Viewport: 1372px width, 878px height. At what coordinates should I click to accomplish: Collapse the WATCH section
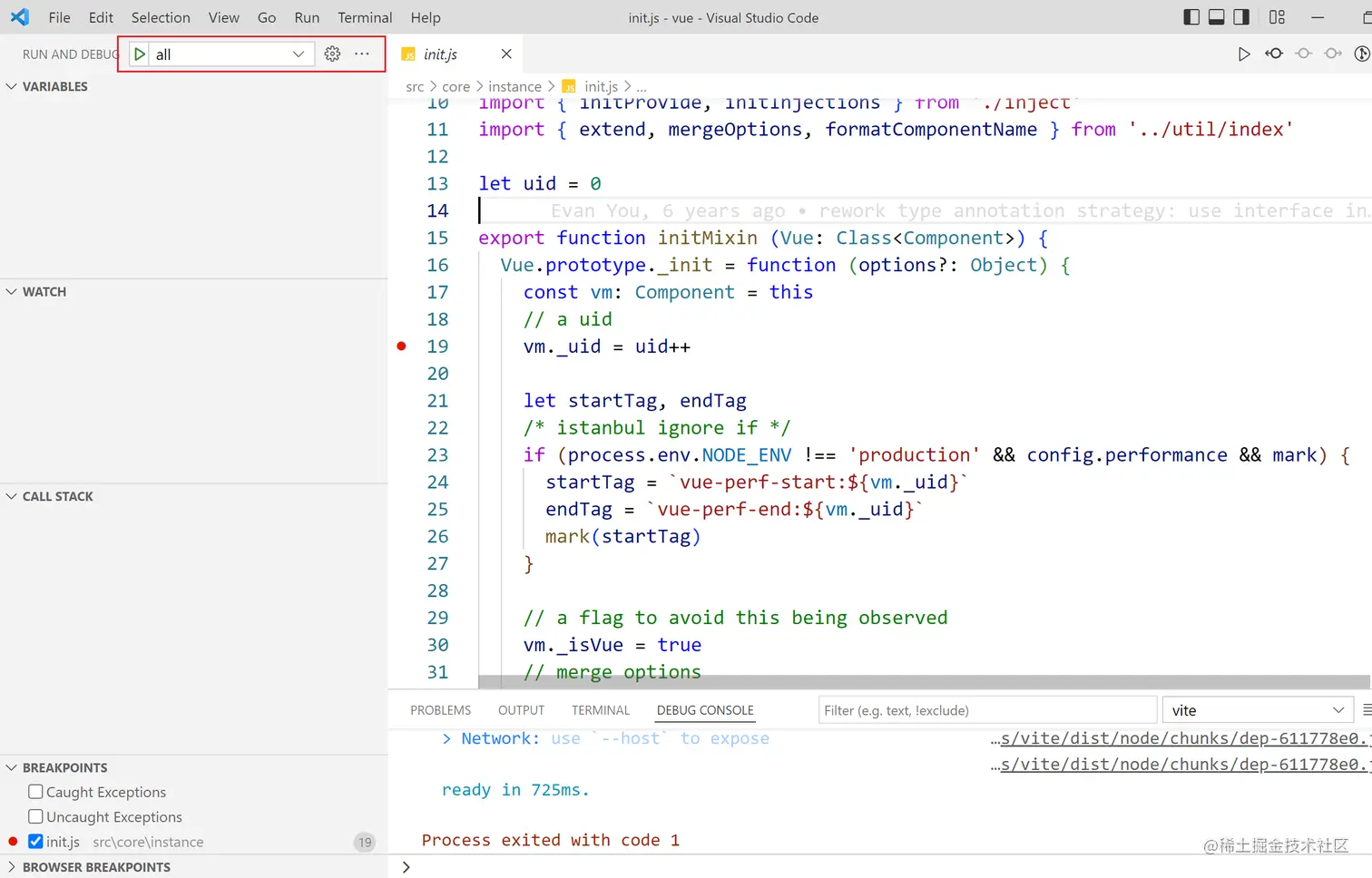tap(12, 291)
